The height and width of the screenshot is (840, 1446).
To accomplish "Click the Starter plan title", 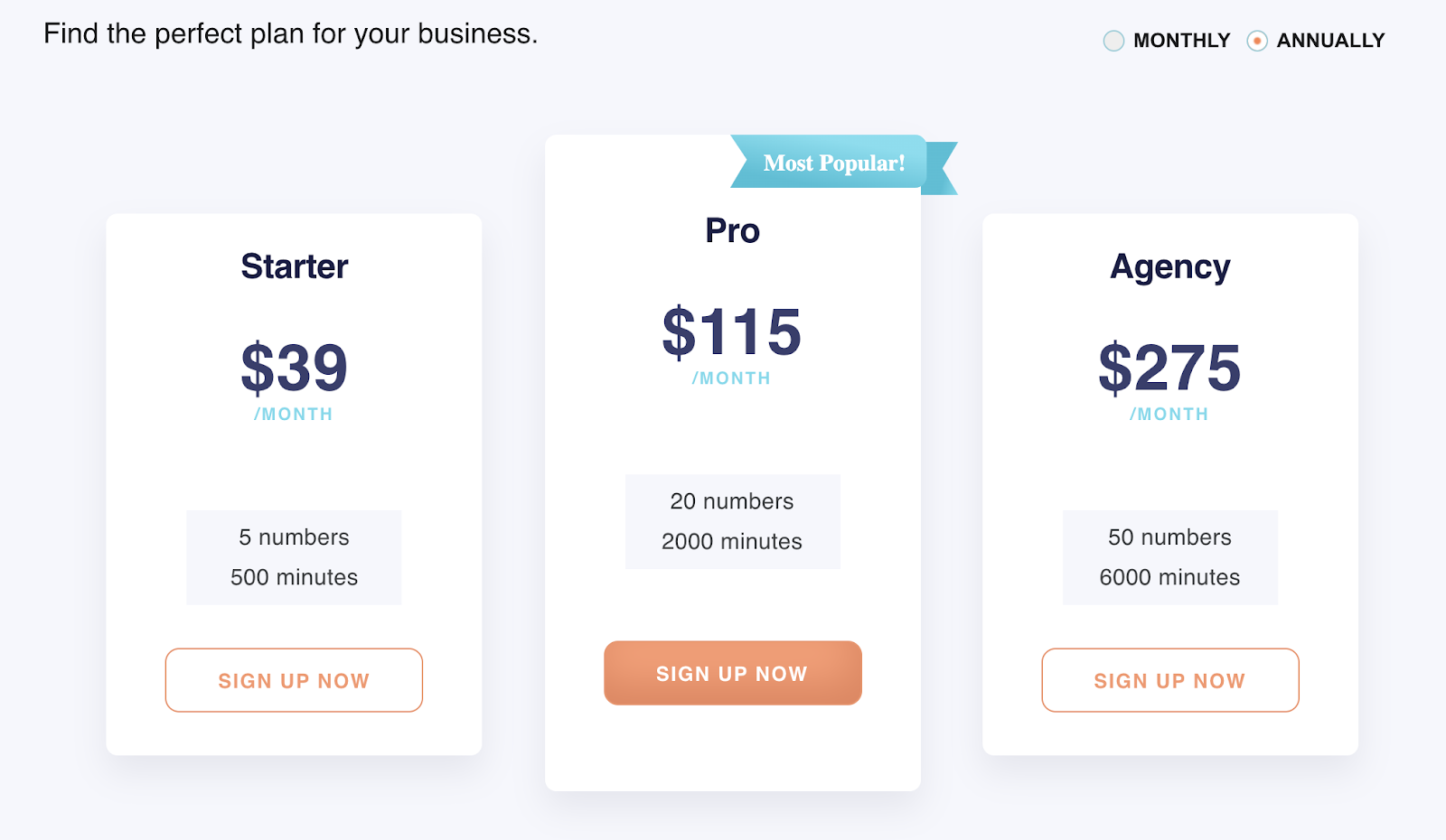I will tap(295, 266).
